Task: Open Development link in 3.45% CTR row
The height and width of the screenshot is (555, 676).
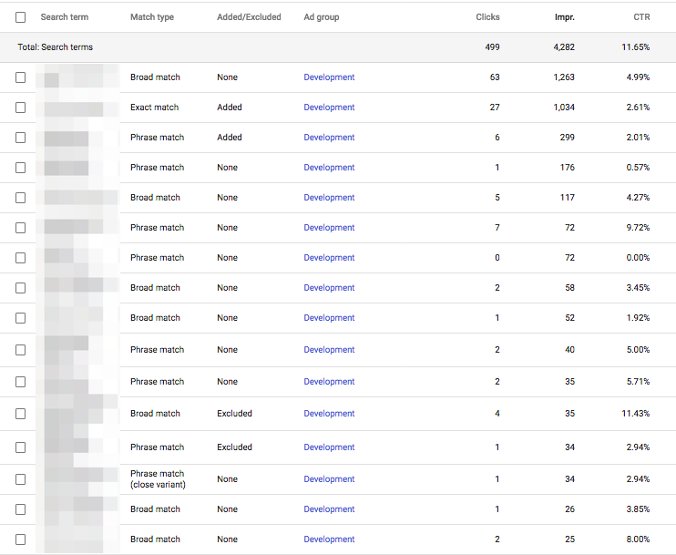Action: tap(329, 288)
